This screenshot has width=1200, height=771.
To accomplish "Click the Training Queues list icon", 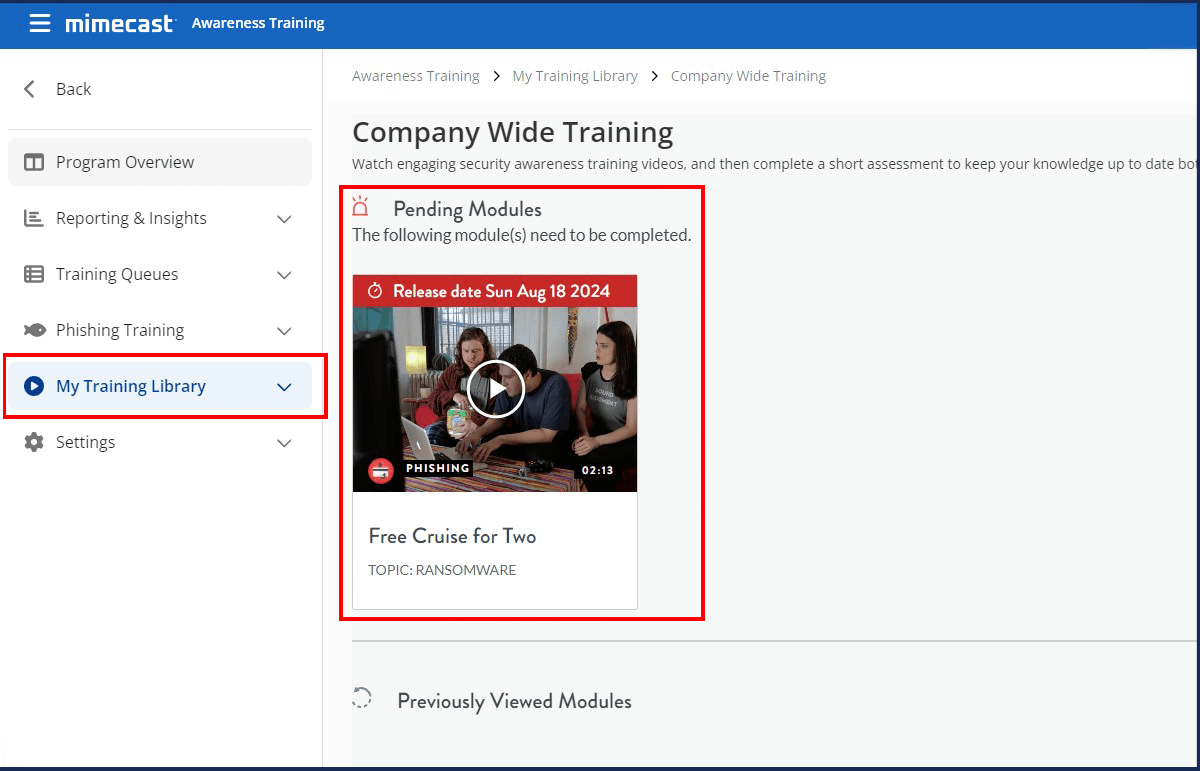I will pos(34,274).
